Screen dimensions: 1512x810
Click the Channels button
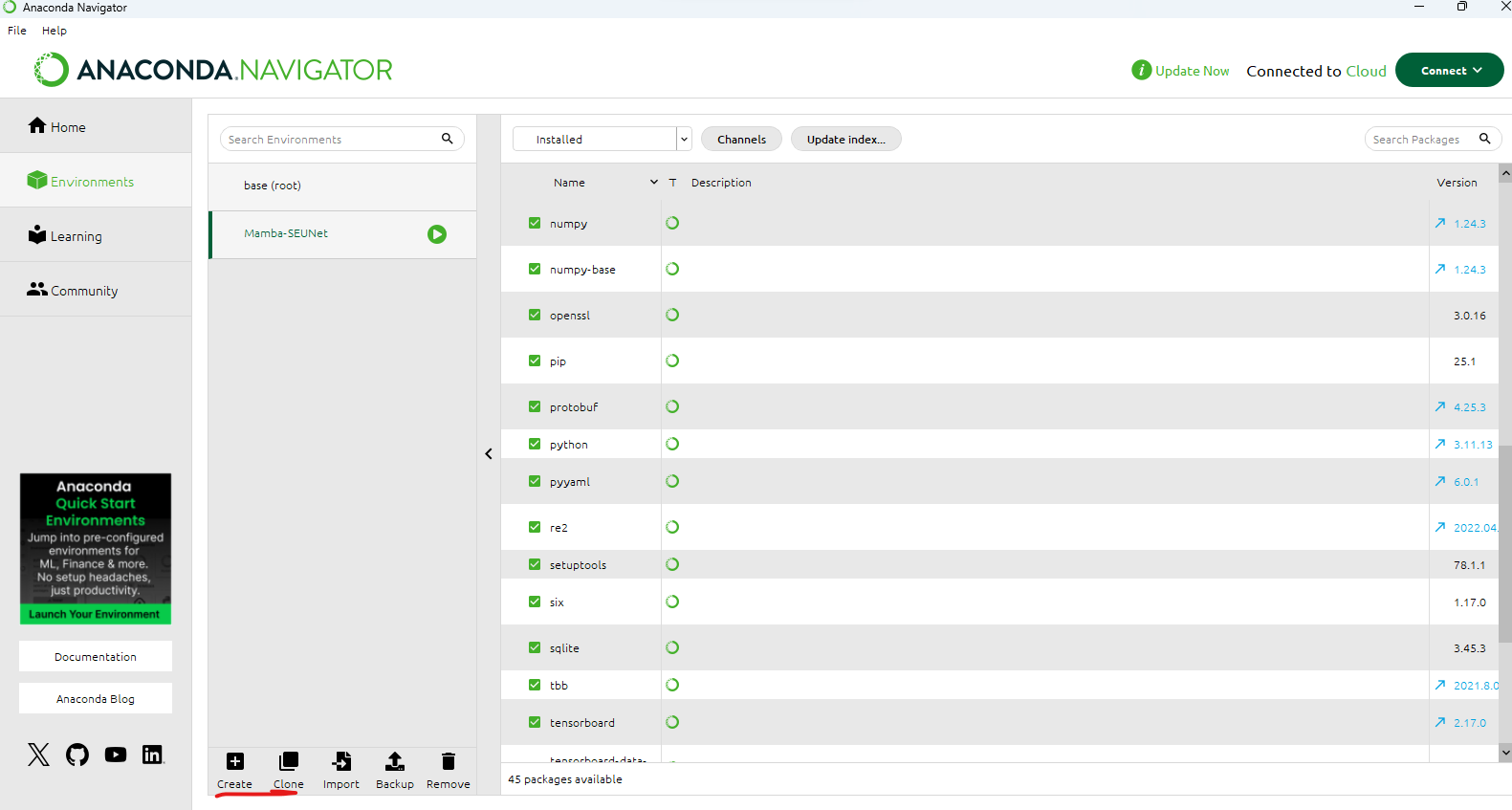[x=741, y=139]
